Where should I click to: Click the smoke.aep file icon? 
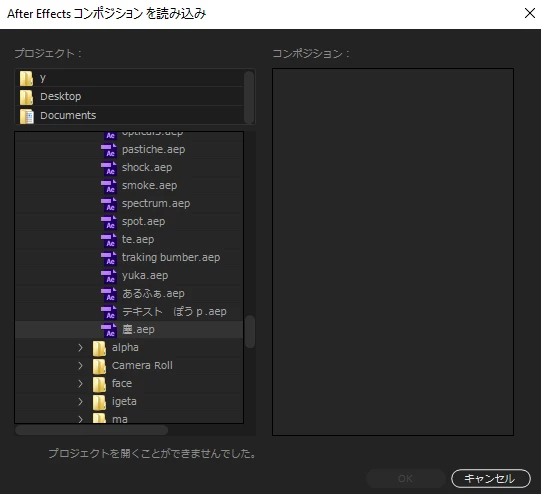point(109,186)
